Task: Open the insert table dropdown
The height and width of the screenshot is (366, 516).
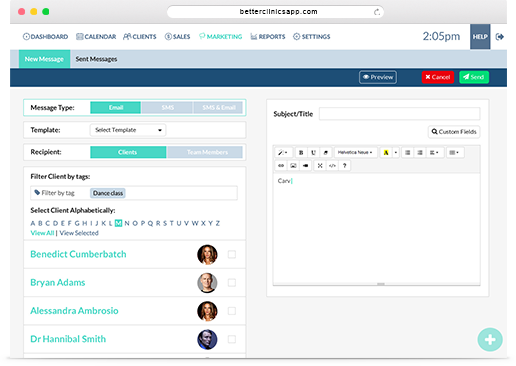Action: pos(454,152)
